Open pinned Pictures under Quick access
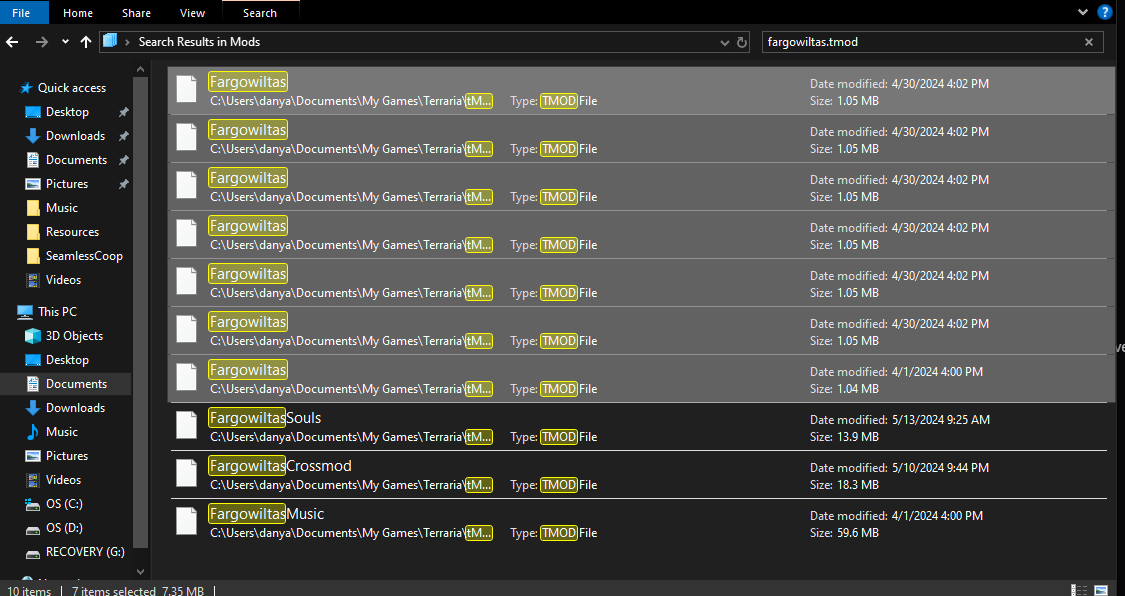Image resolution: width=1125 pixels, height=596 pixels. (x=67, y=184)
